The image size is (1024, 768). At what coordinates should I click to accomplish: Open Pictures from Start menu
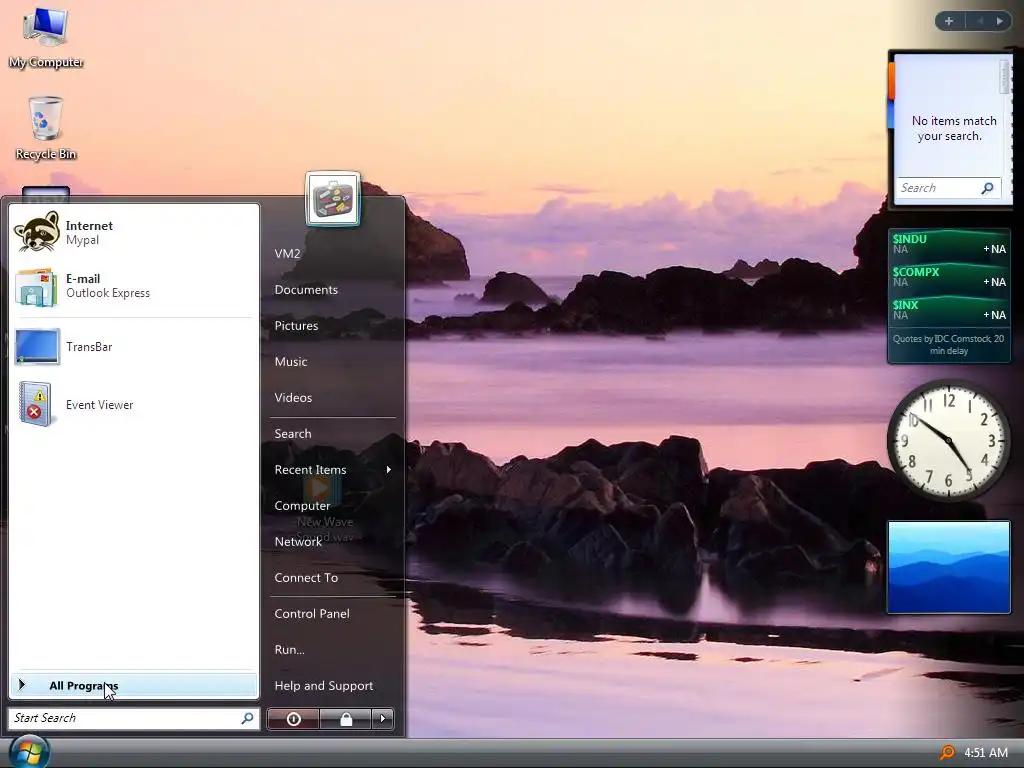pos(296,325)
